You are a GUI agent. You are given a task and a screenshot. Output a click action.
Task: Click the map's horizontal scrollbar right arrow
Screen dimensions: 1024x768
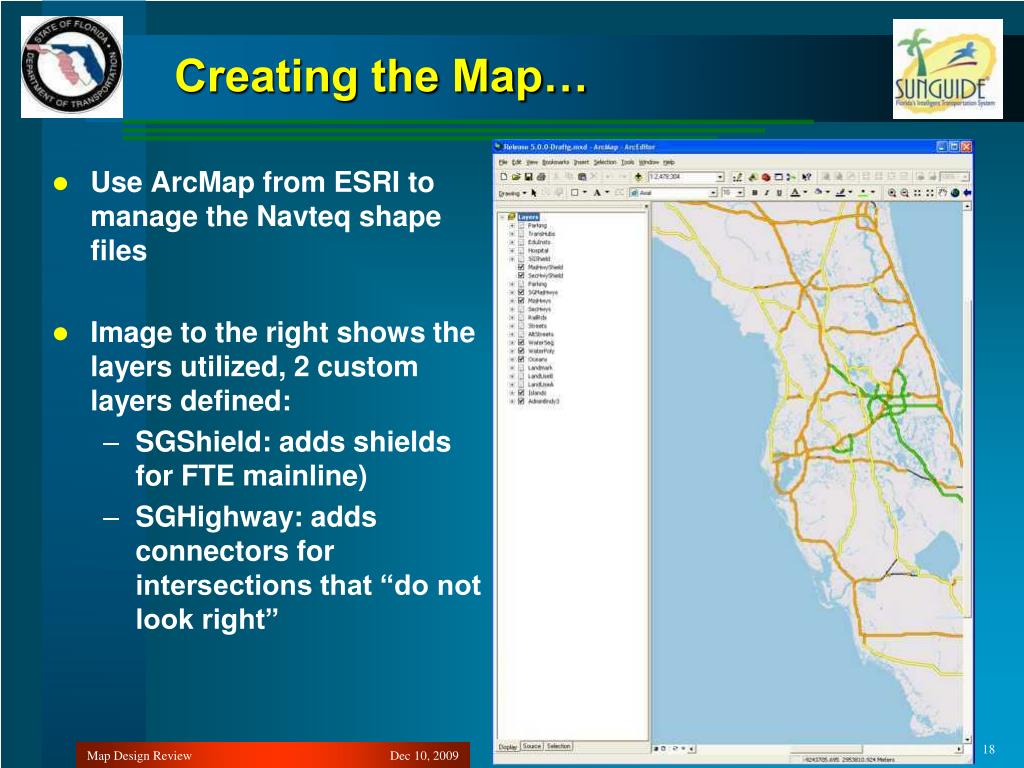click(959, 749)
